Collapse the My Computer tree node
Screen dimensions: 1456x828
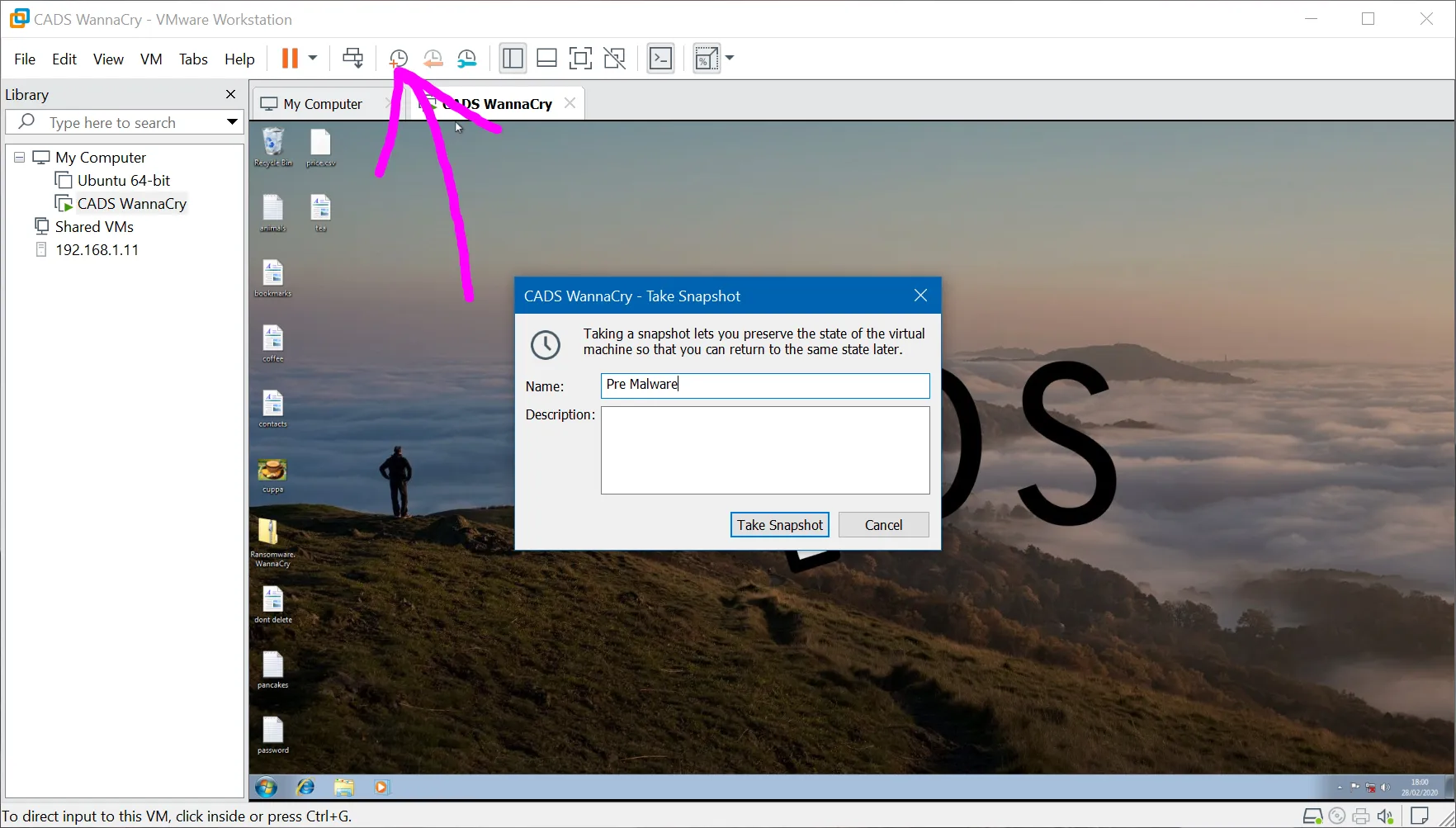click(19, 157)
